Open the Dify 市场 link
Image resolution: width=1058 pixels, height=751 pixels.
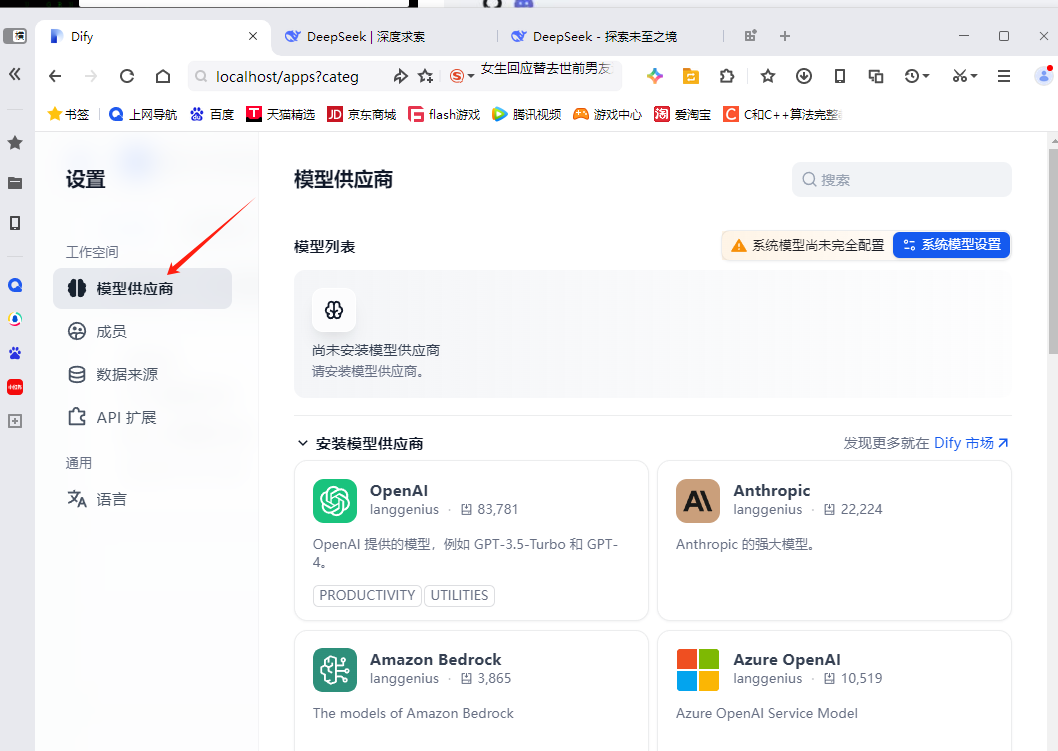tap(971, 443)
